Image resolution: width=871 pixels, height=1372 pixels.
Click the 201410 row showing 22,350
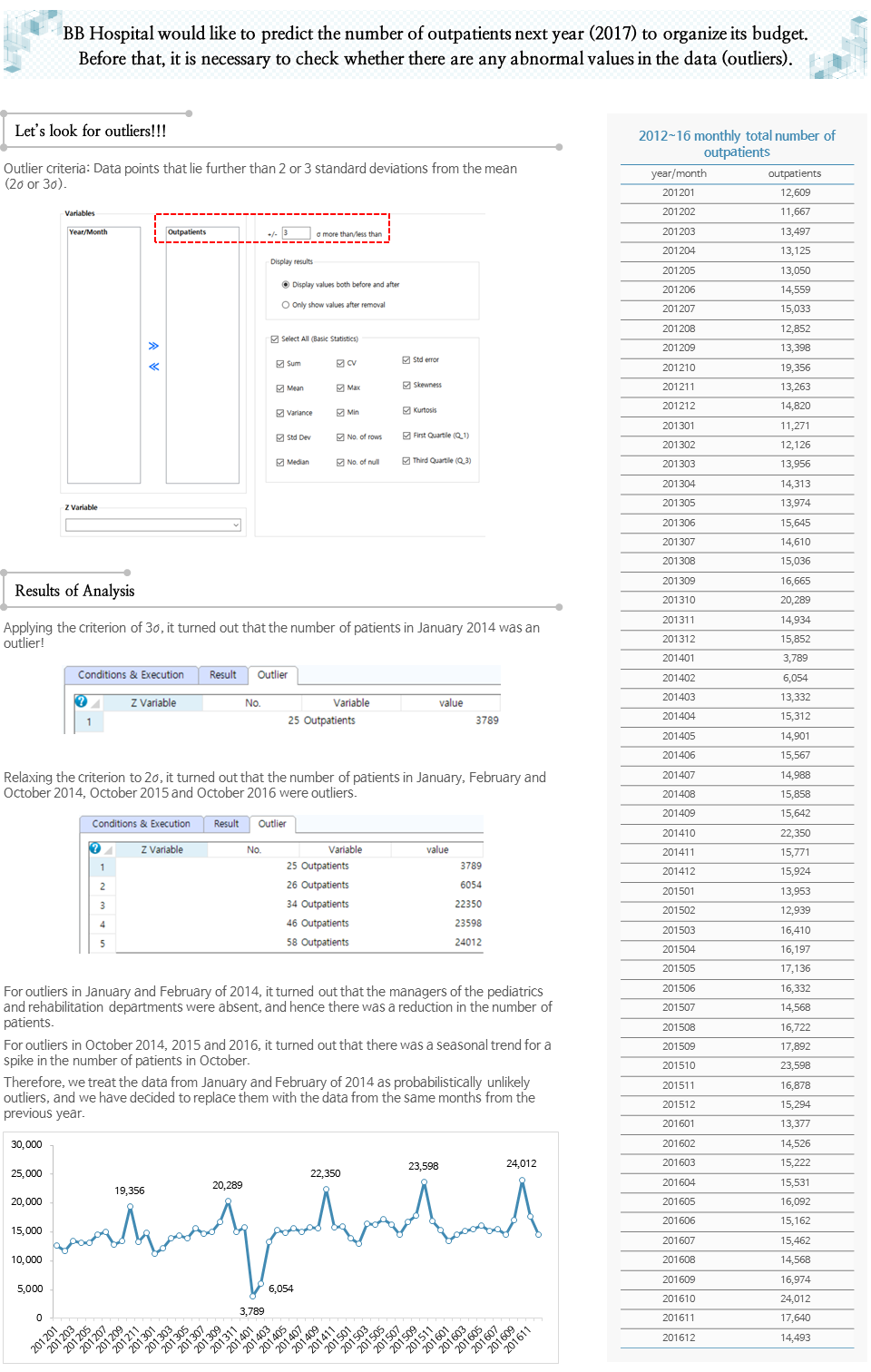737,833
